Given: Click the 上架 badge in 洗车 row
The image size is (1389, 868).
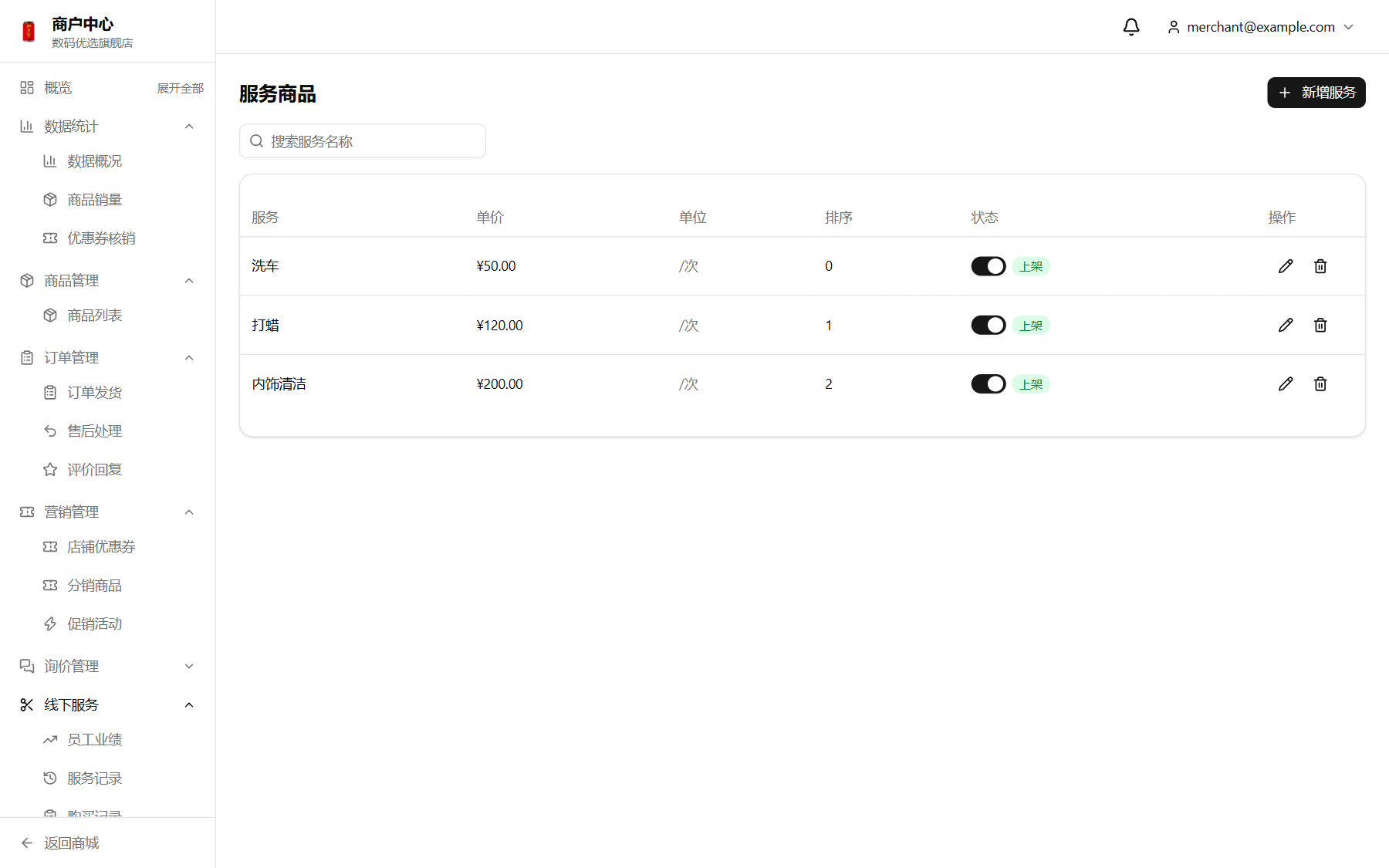Looking at the screenshot, I should click(x=1031, y=266).
